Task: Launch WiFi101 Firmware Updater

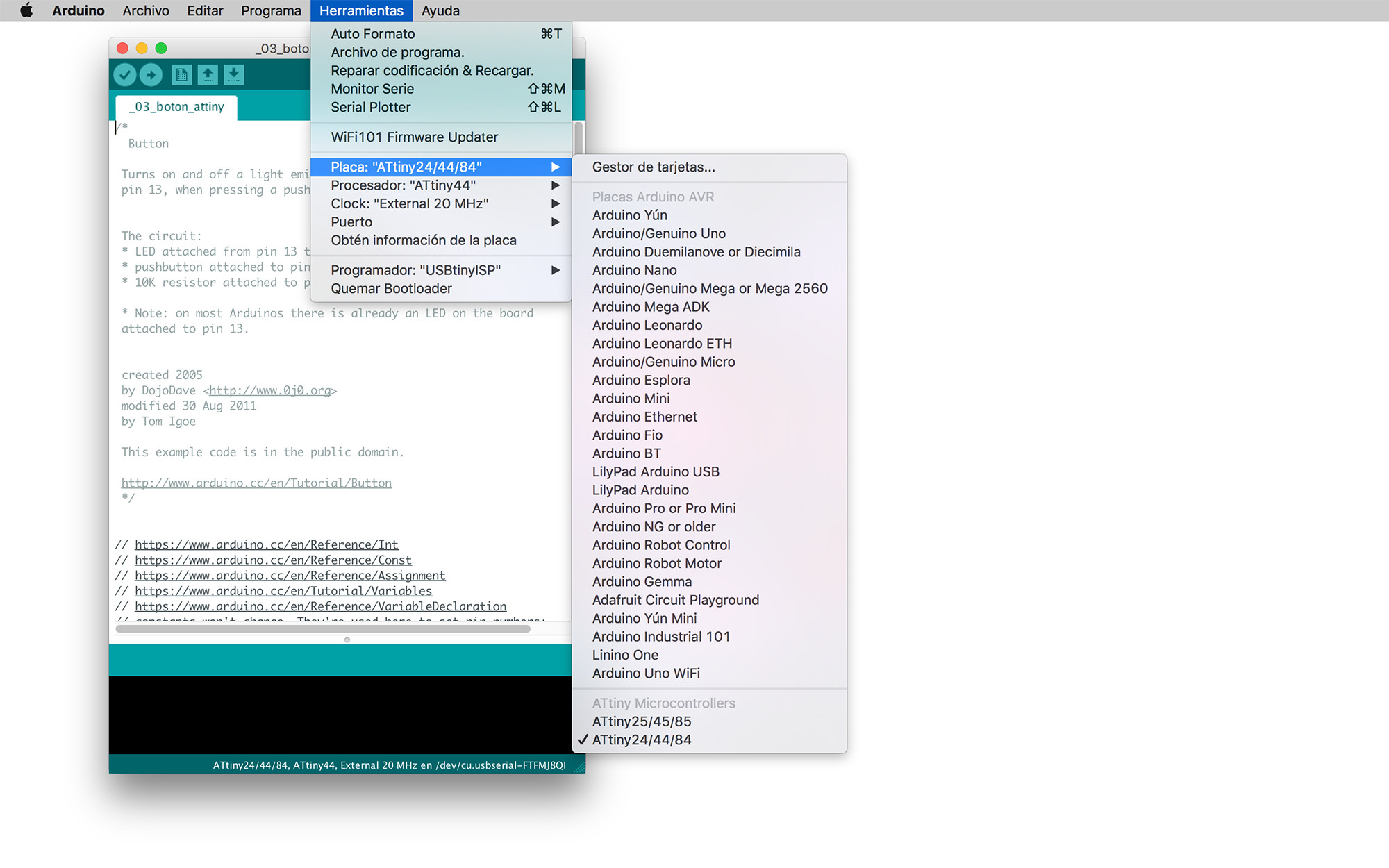Action: [441, 137]
